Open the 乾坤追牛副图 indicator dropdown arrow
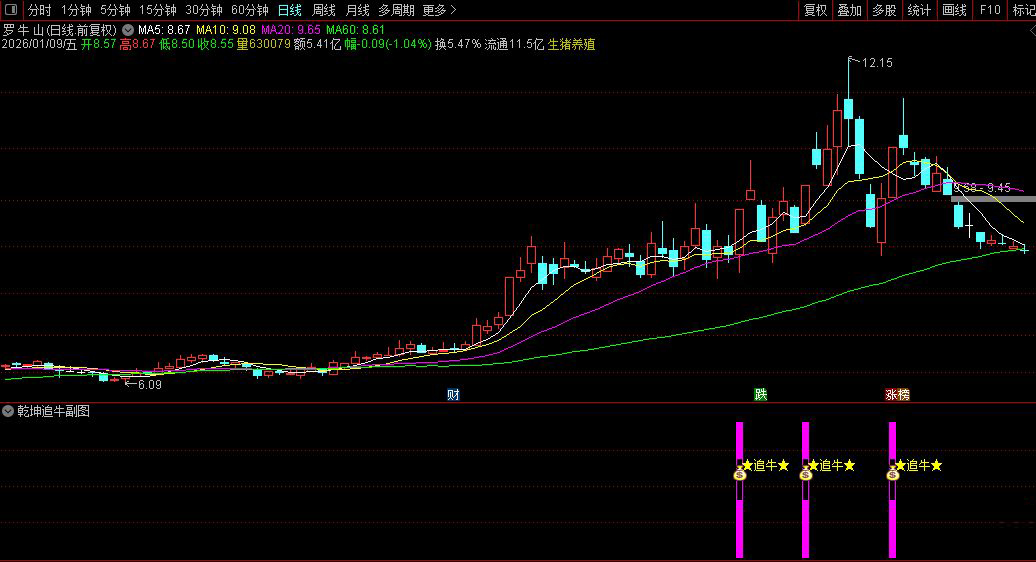 click(x=8, y=411)
